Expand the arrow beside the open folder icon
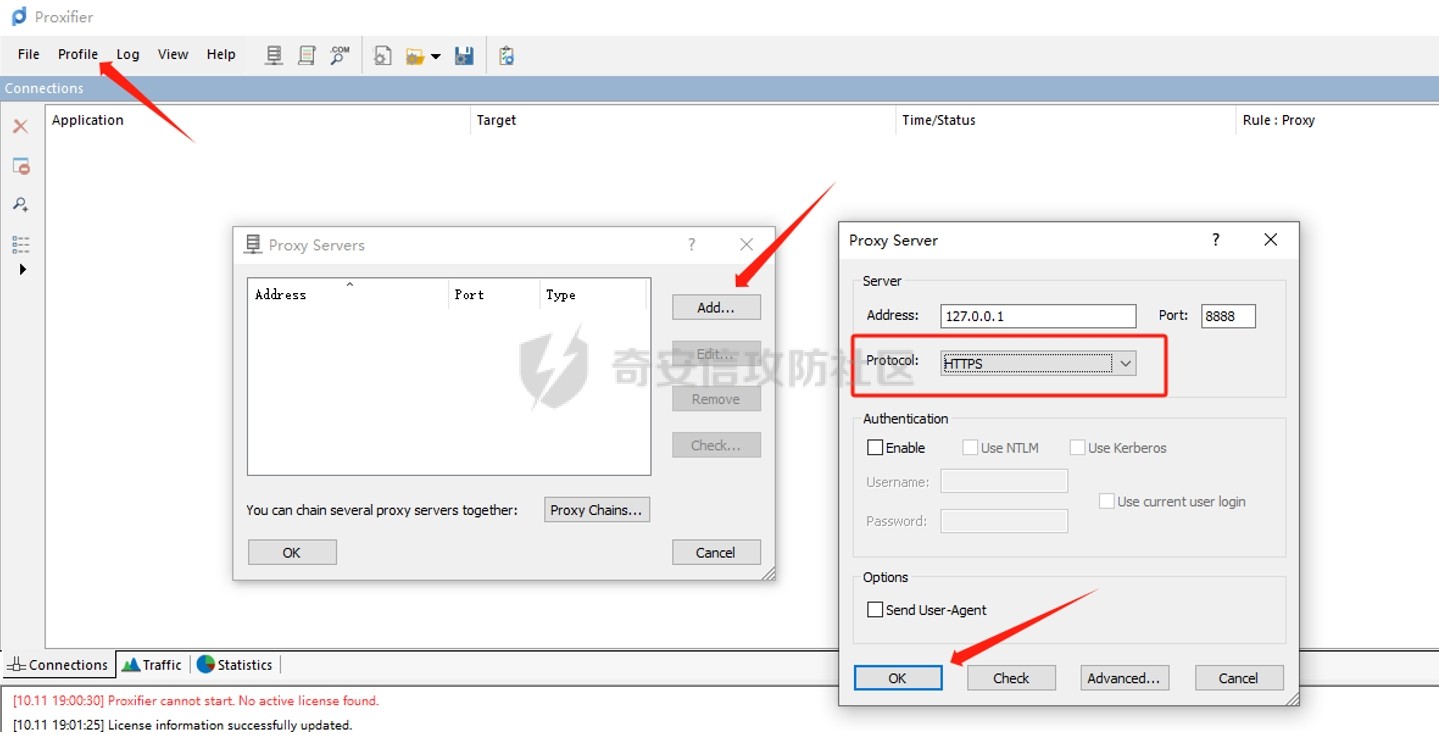The width and height of the screenshot is (1439, 735). pyautogui.click(x=436, y=57)
